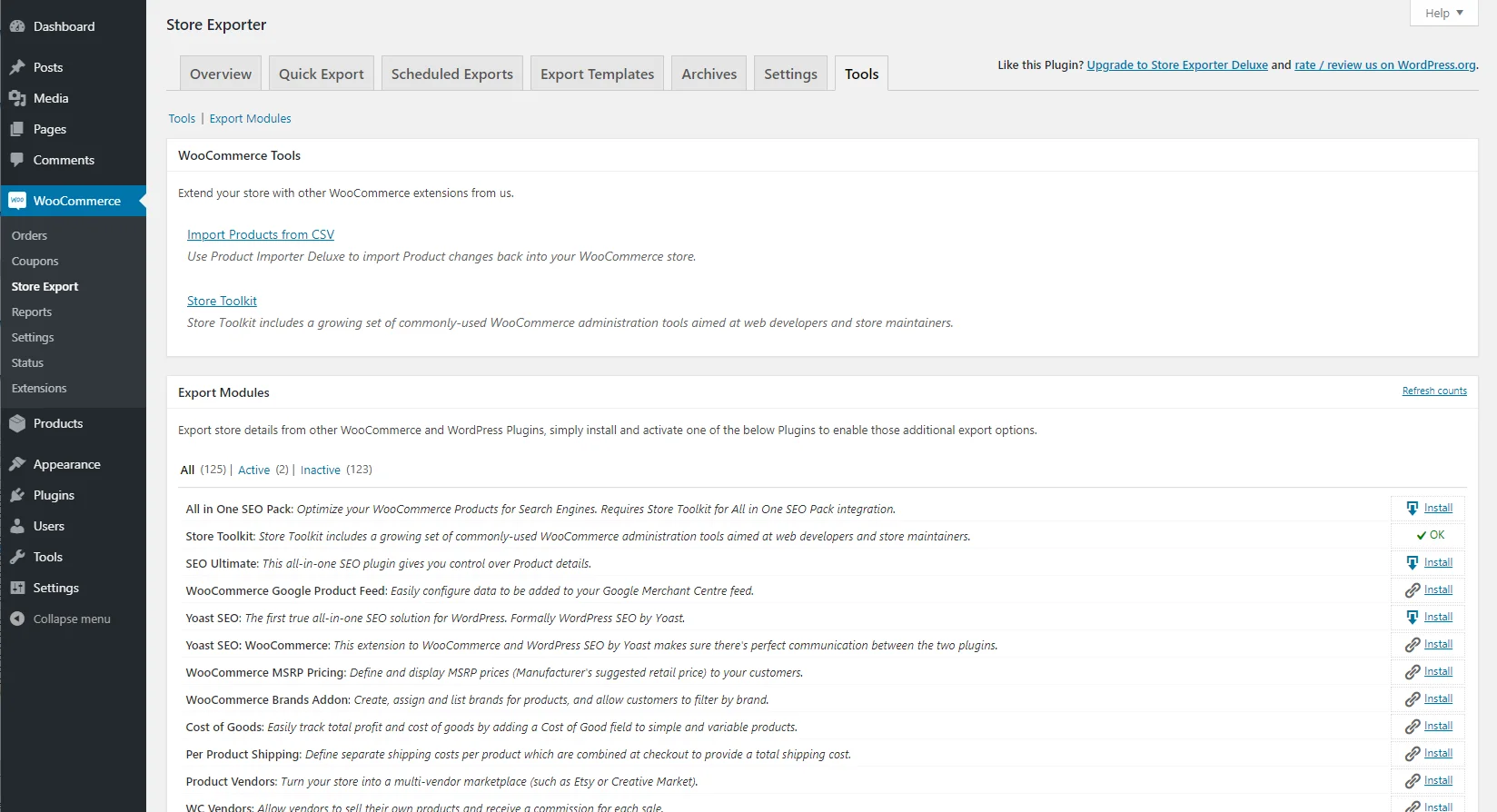Click Install link for WooCommerce Brands Addon
This screenshot has height=812, width=1497.
point(1438,698)
